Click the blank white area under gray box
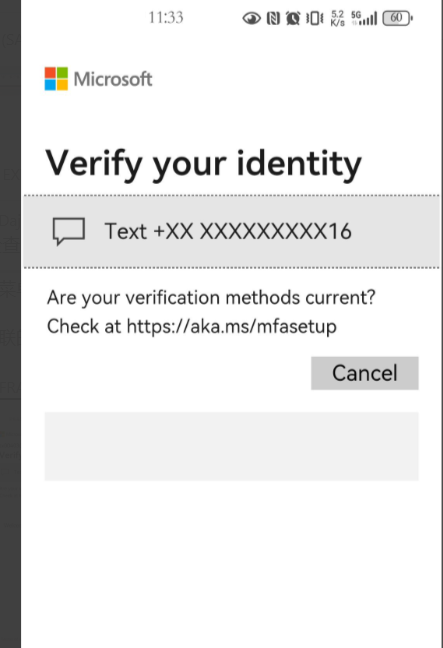Viewport: 443px width, 648px height. (x=231, y=562)
